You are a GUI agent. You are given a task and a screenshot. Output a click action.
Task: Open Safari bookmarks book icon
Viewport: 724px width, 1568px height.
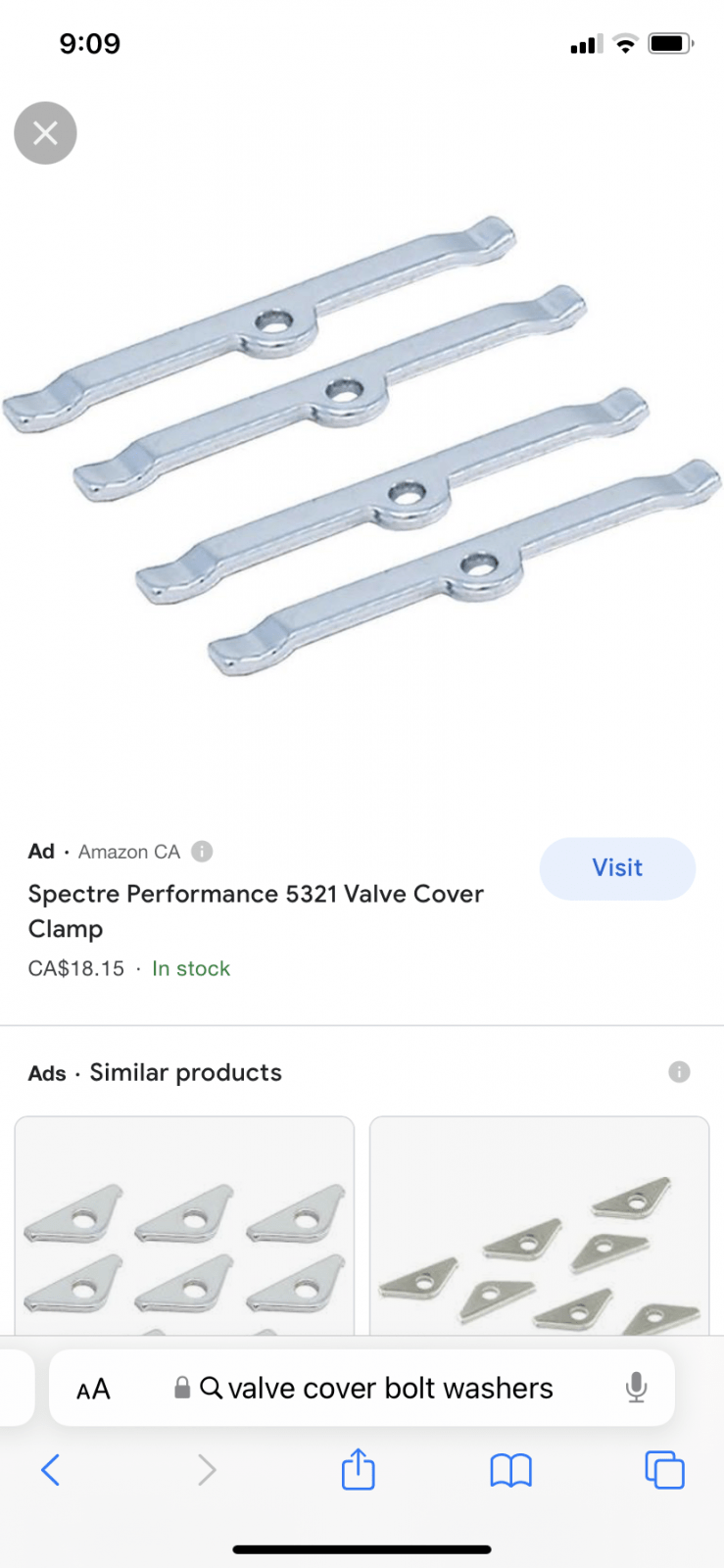click(x=510, y=1470)
